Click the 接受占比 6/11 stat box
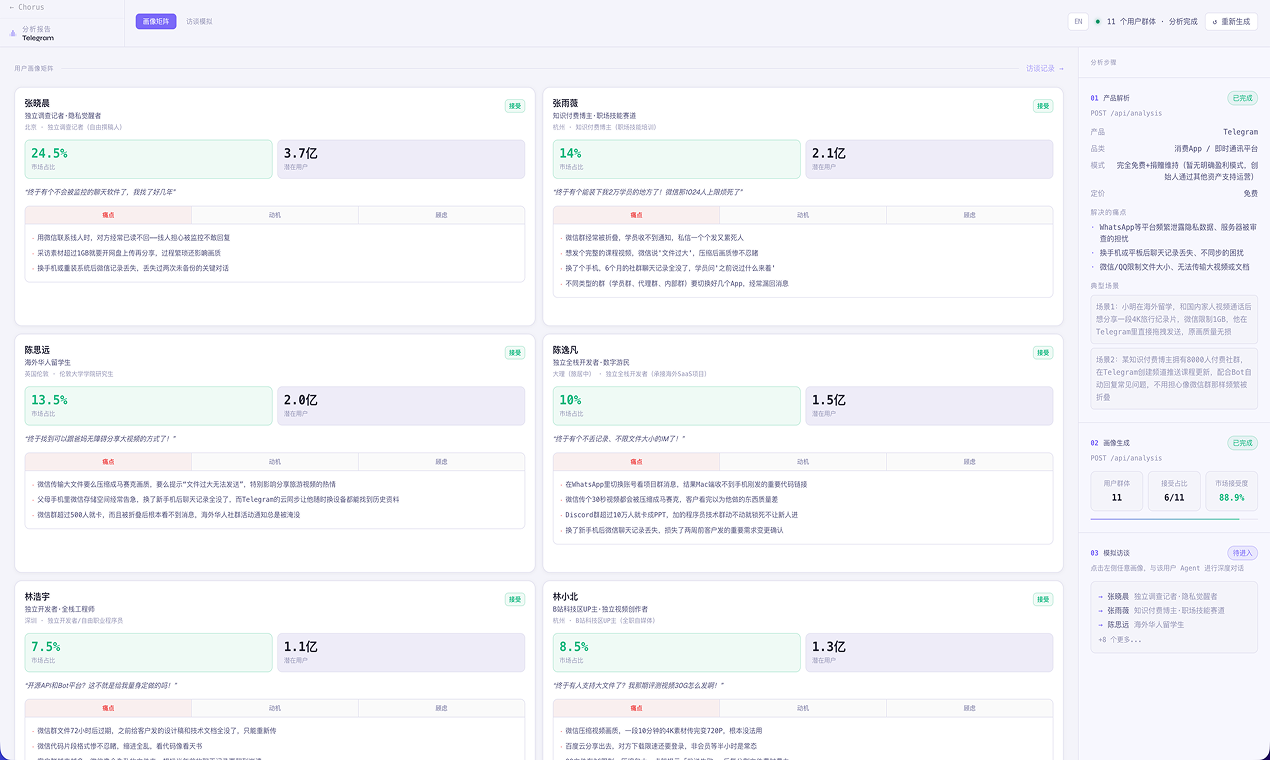Screen dimensions: 1270x760 (x=1174, y=491)
